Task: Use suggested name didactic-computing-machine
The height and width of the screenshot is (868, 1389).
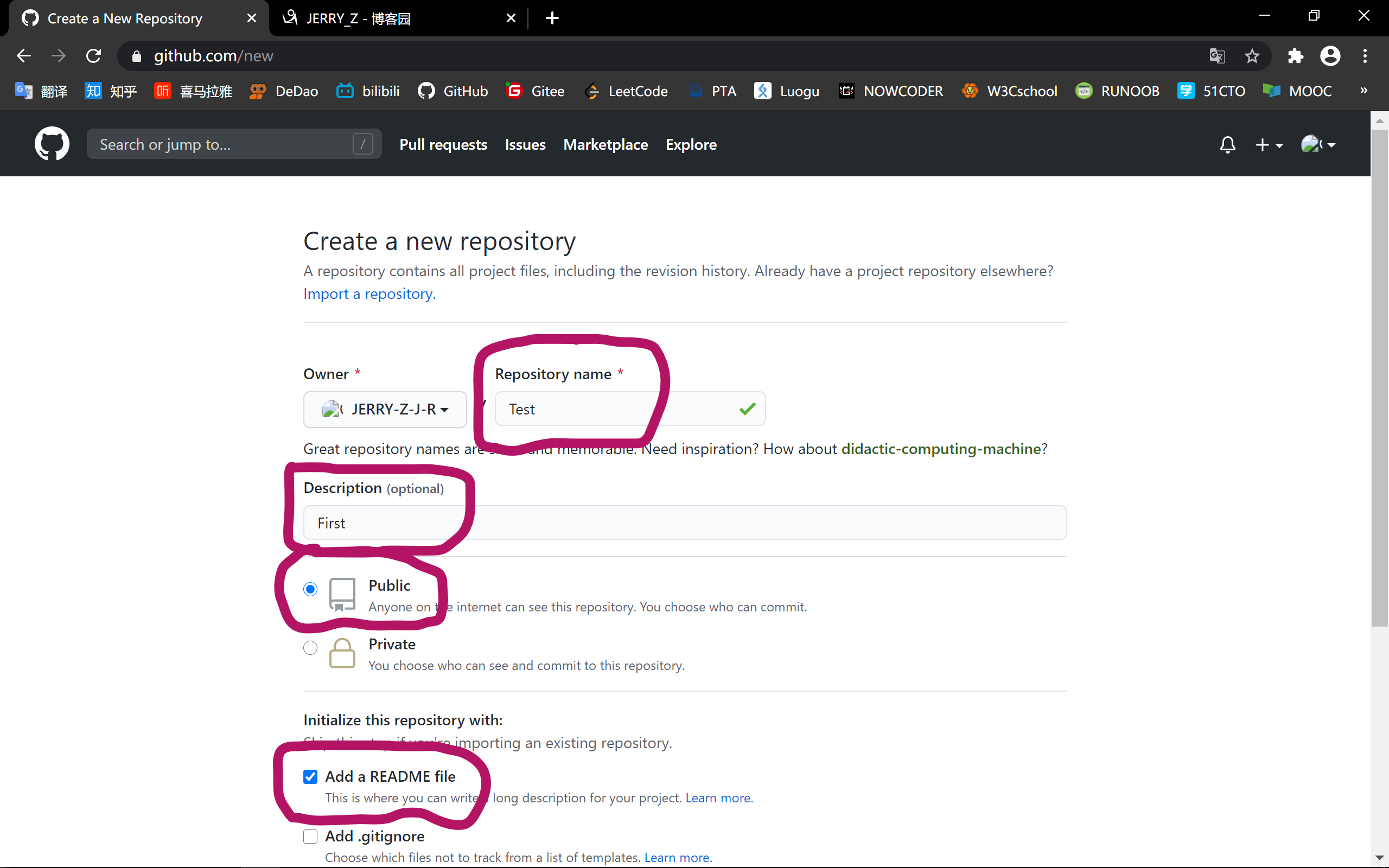Action: (941, 449)
